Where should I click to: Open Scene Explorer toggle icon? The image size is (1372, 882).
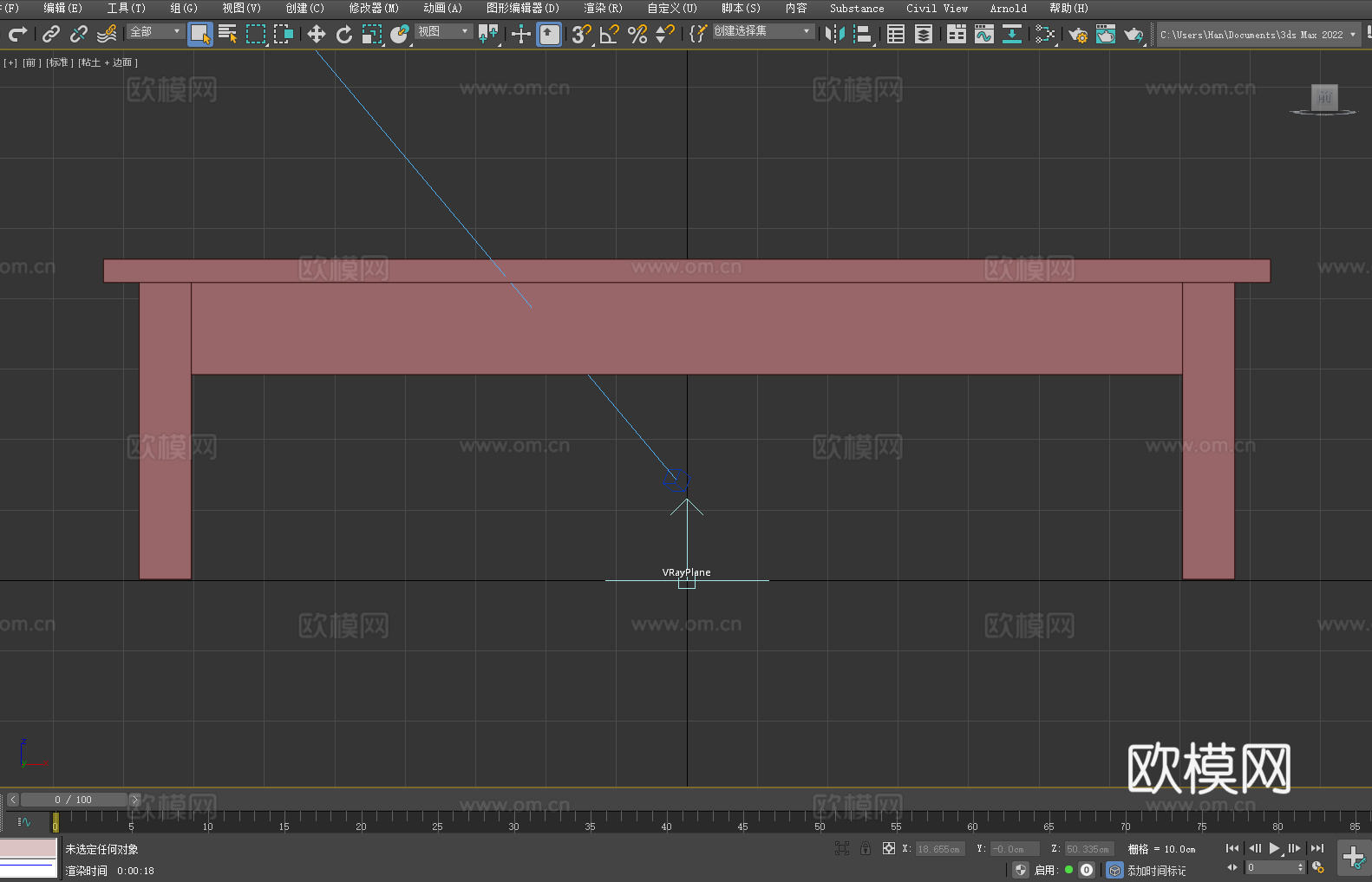pyautogui.click(x=896, y=34)
